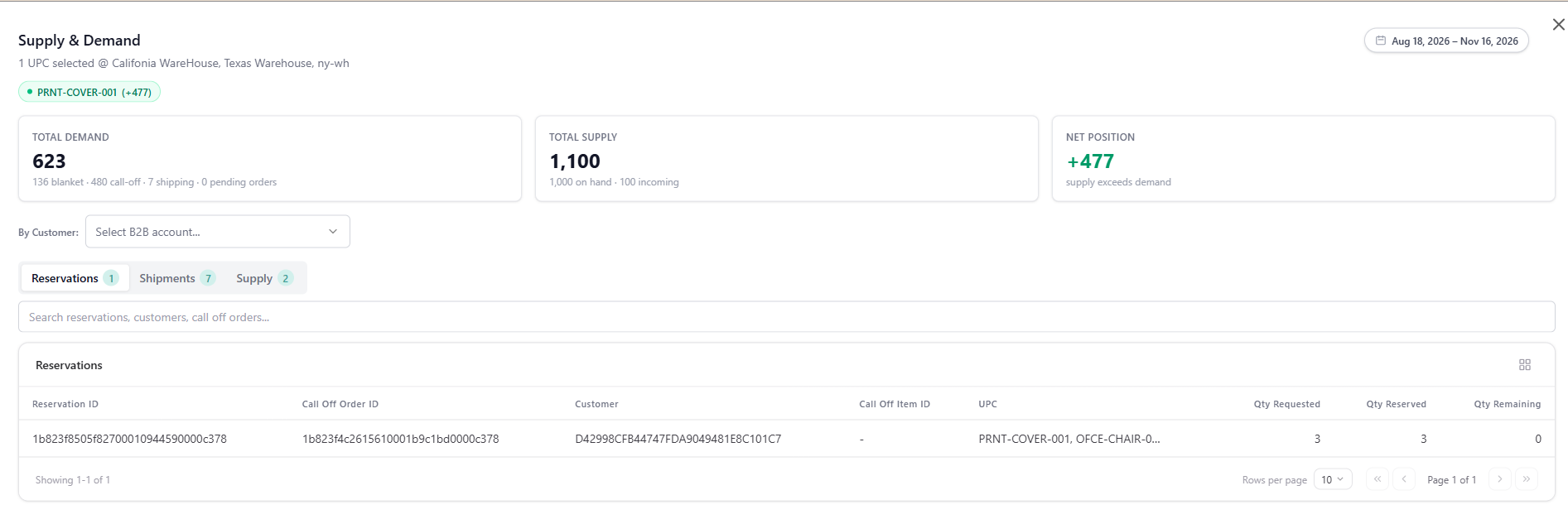Go to first page of reservations

(1377, 479)
